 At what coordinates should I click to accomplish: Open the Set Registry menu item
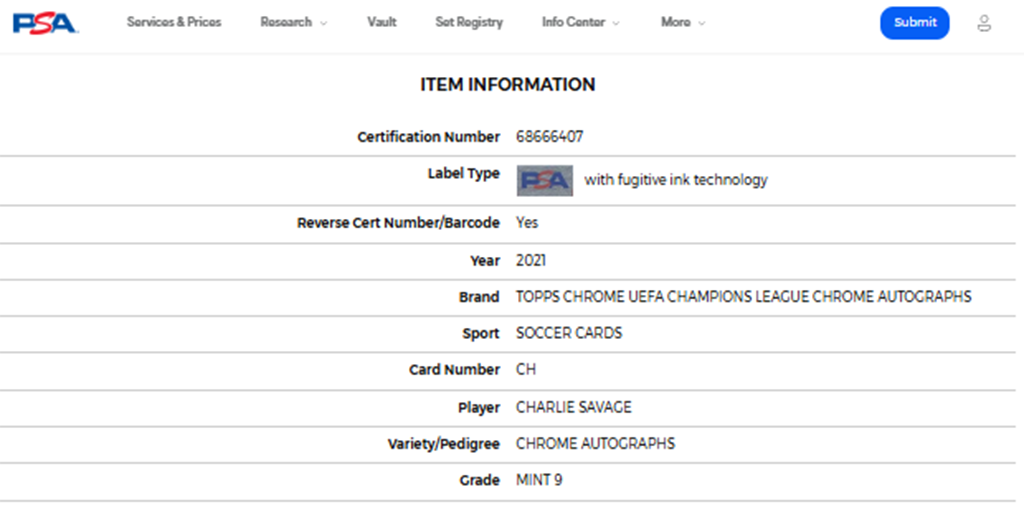coord(469,22)
